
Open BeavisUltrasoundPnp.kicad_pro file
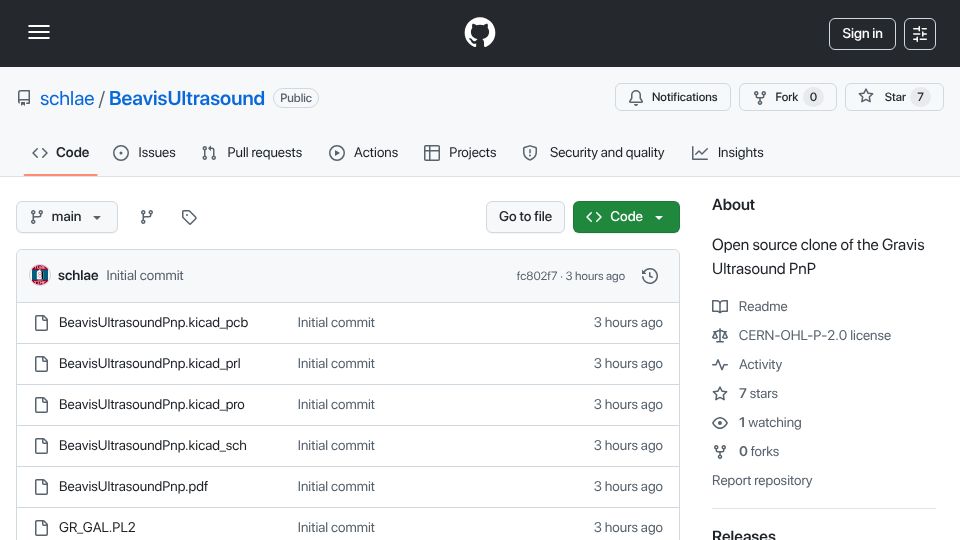151,405
